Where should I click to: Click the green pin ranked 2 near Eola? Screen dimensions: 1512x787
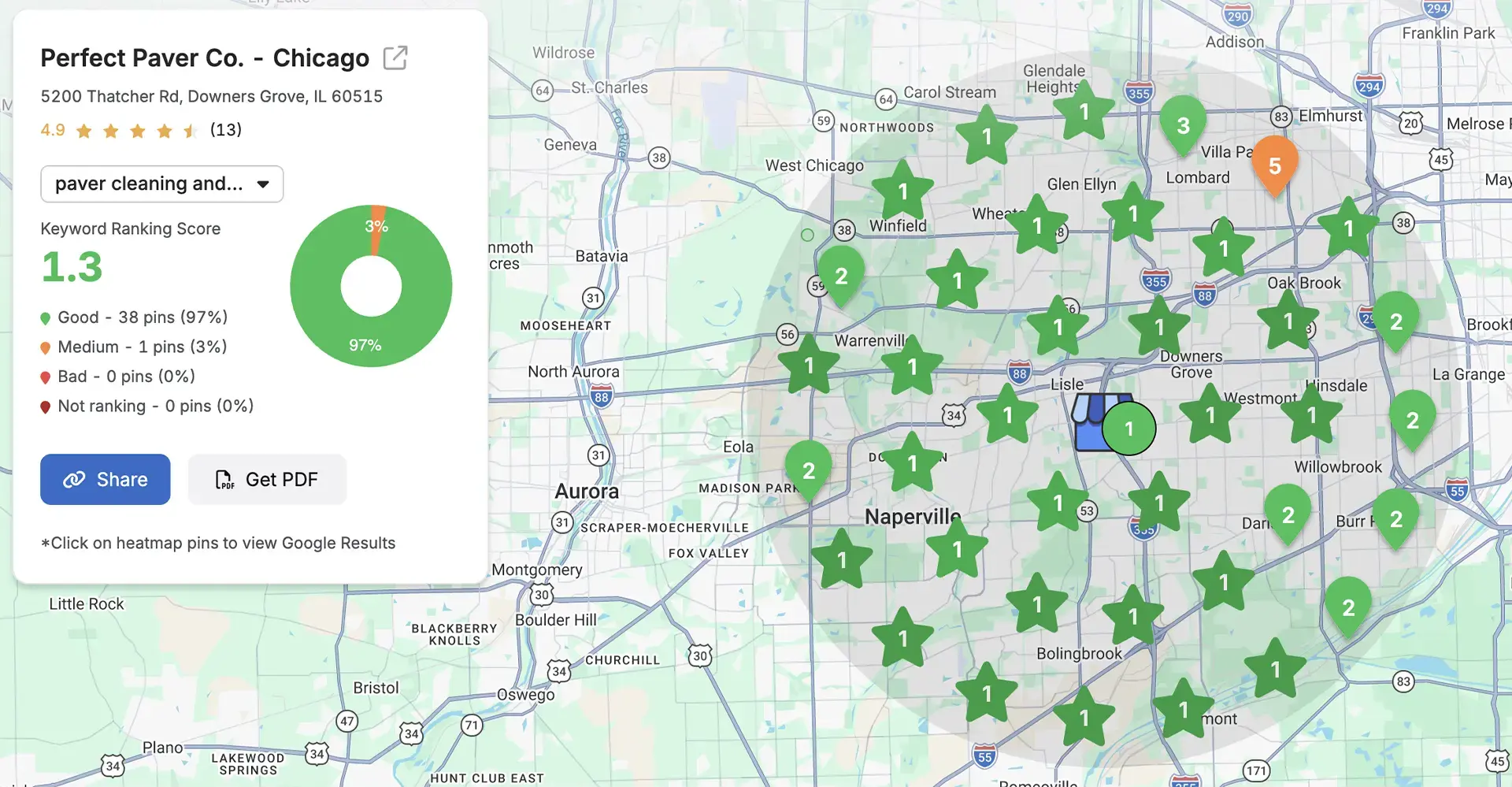pyautogui.click(x=809, y=470)
